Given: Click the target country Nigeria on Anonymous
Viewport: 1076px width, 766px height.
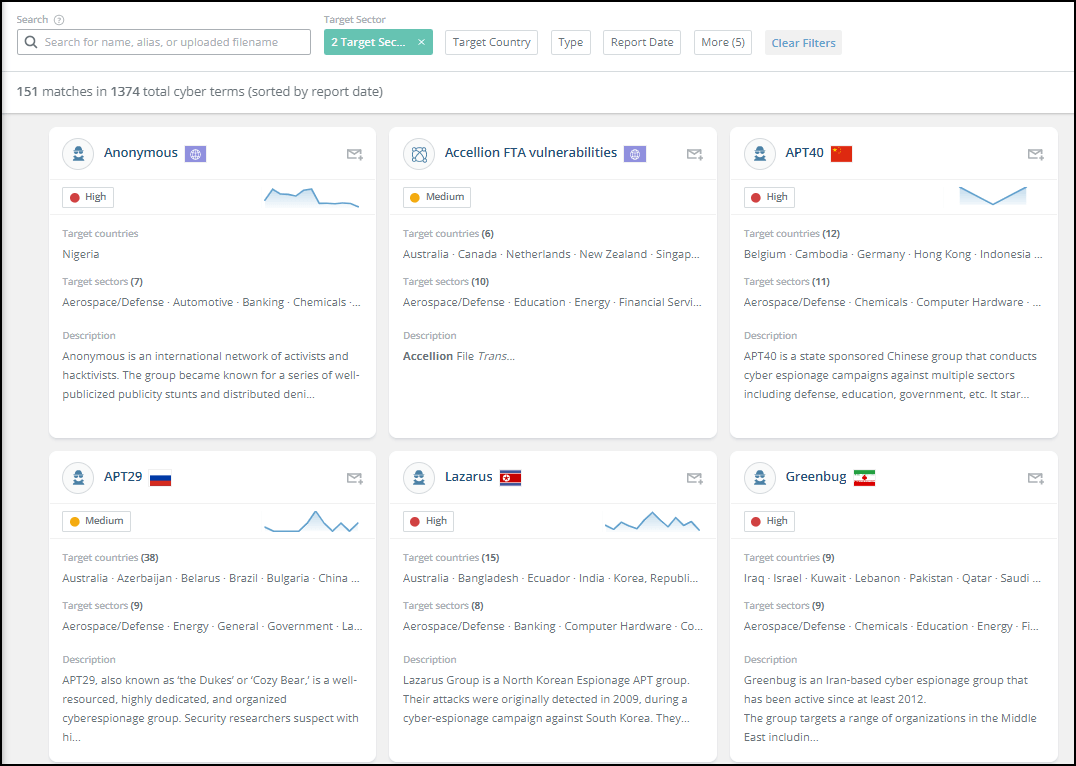Looking at the screenshot, I should click(x=81, y=254).
